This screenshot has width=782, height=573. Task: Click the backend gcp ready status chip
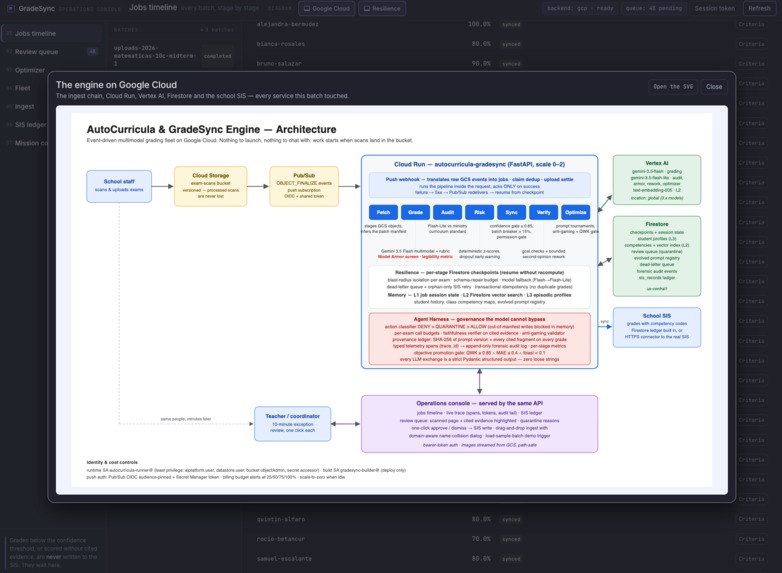pos(580,8)
